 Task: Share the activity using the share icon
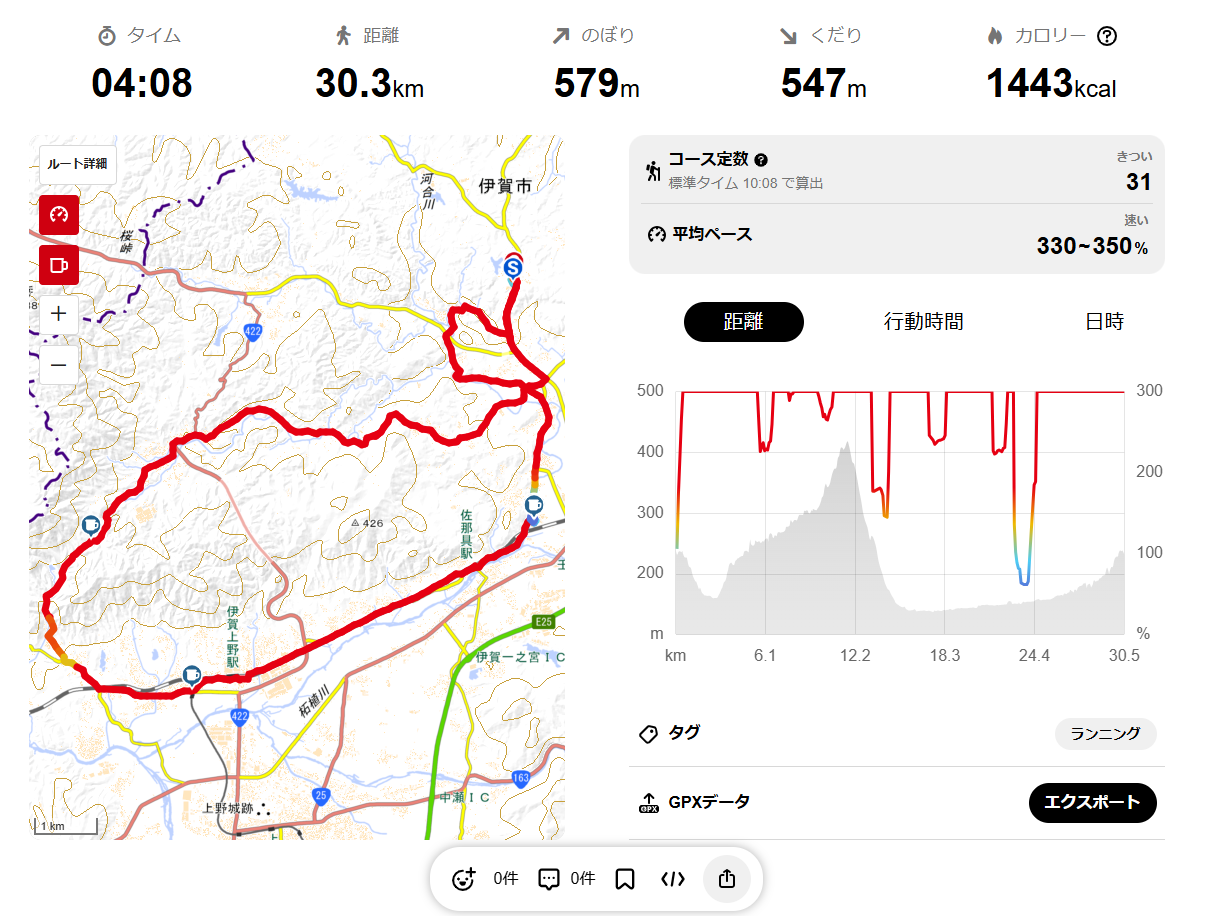pos(727,880)
